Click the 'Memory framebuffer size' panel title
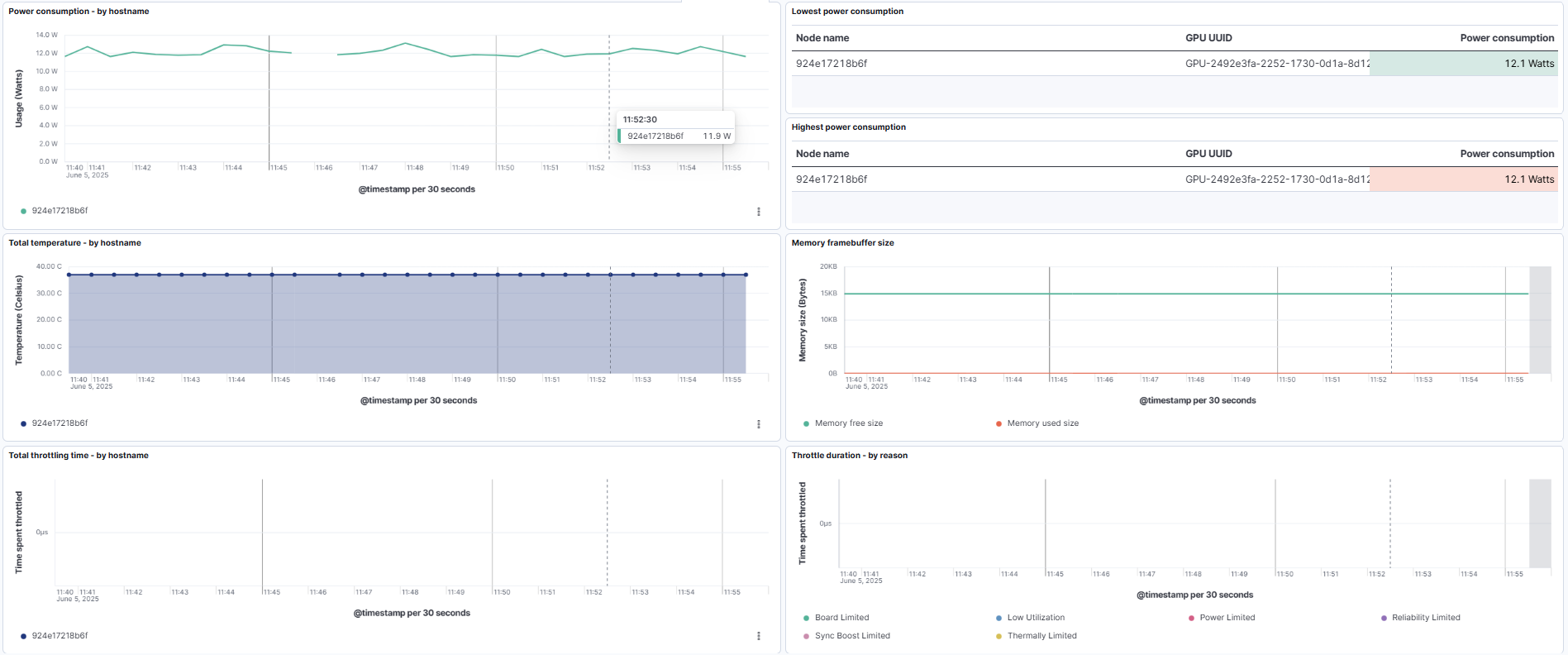Image resolution: width=1568 pixels, height=655 pixels. click(x=842, y=243)
